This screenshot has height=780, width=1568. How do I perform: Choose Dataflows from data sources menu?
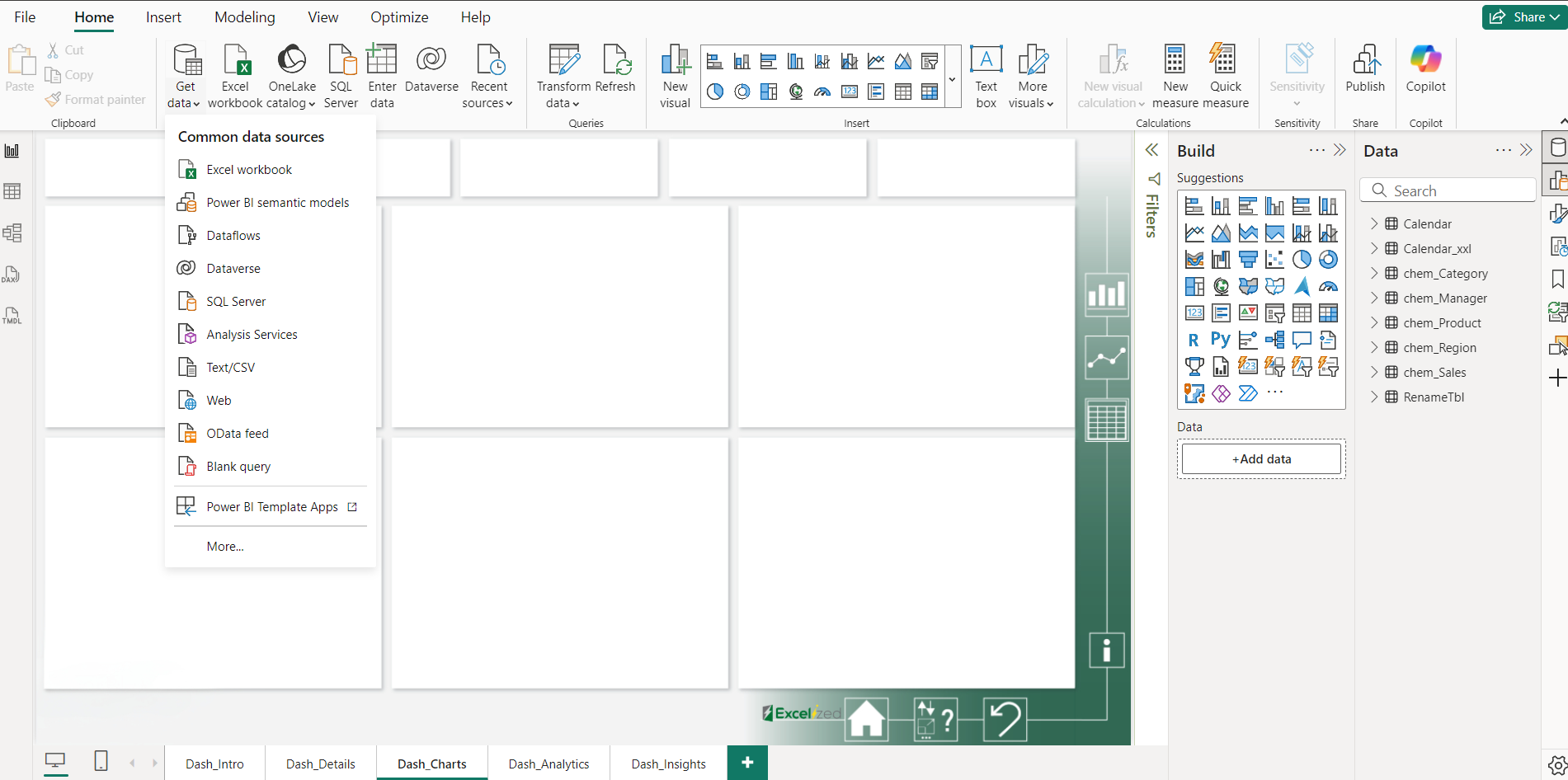tap(271, 236)
